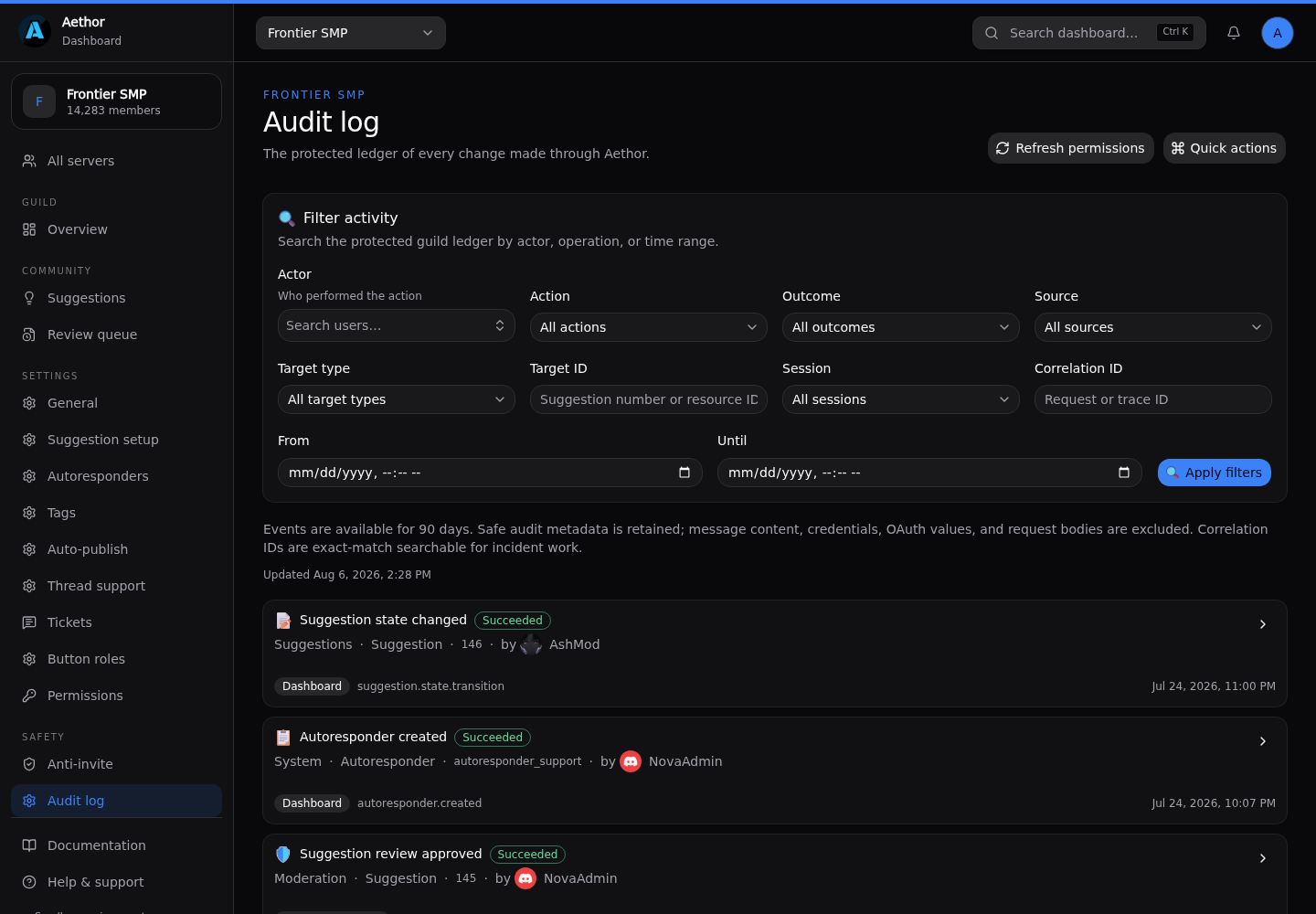Expand the Autoresponder created entry chevron
Image resolution: width=1316 pixels, height=914 pixels.
(1263, 741)
